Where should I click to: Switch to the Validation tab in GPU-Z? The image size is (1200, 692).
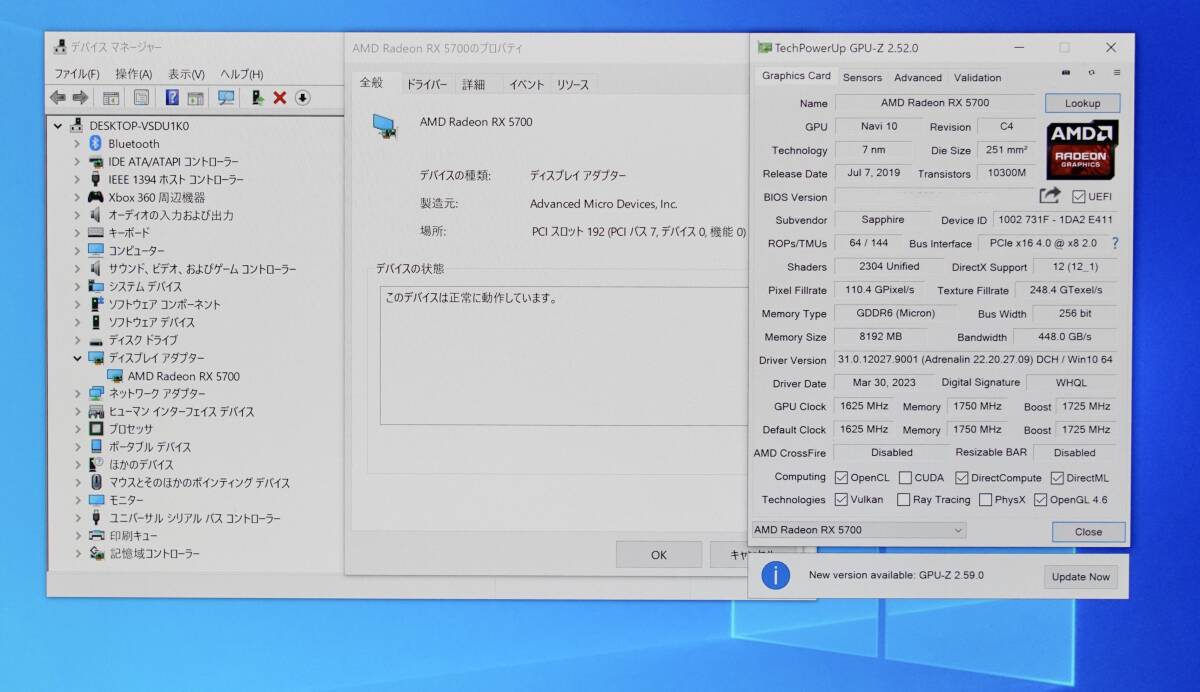(977, 77)
